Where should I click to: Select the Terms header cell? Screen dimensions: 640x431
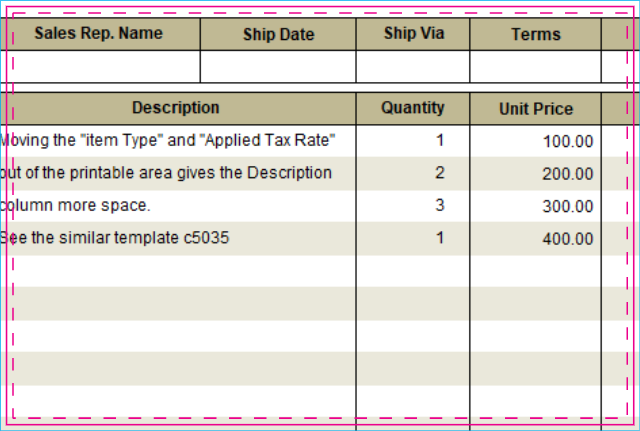(x=535, y=35)
